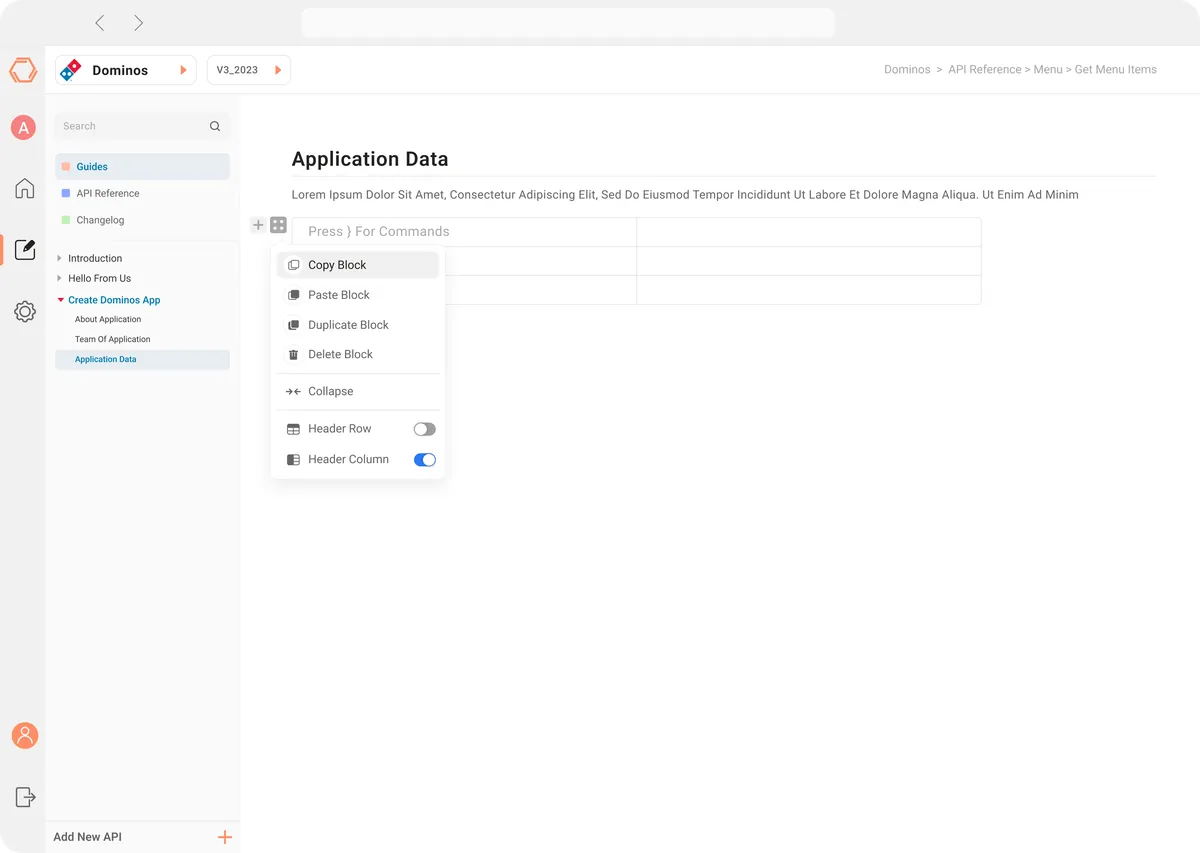Open the Dominos project dropdown arrow

point(183,70)
